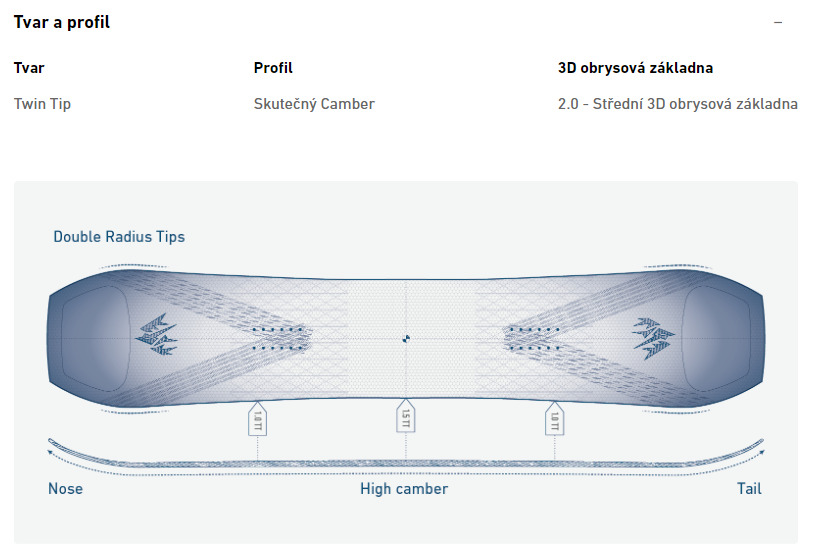Click the Tvar a profil heading
Viewport: 816px width, 556px height.
tap(61, 22)
